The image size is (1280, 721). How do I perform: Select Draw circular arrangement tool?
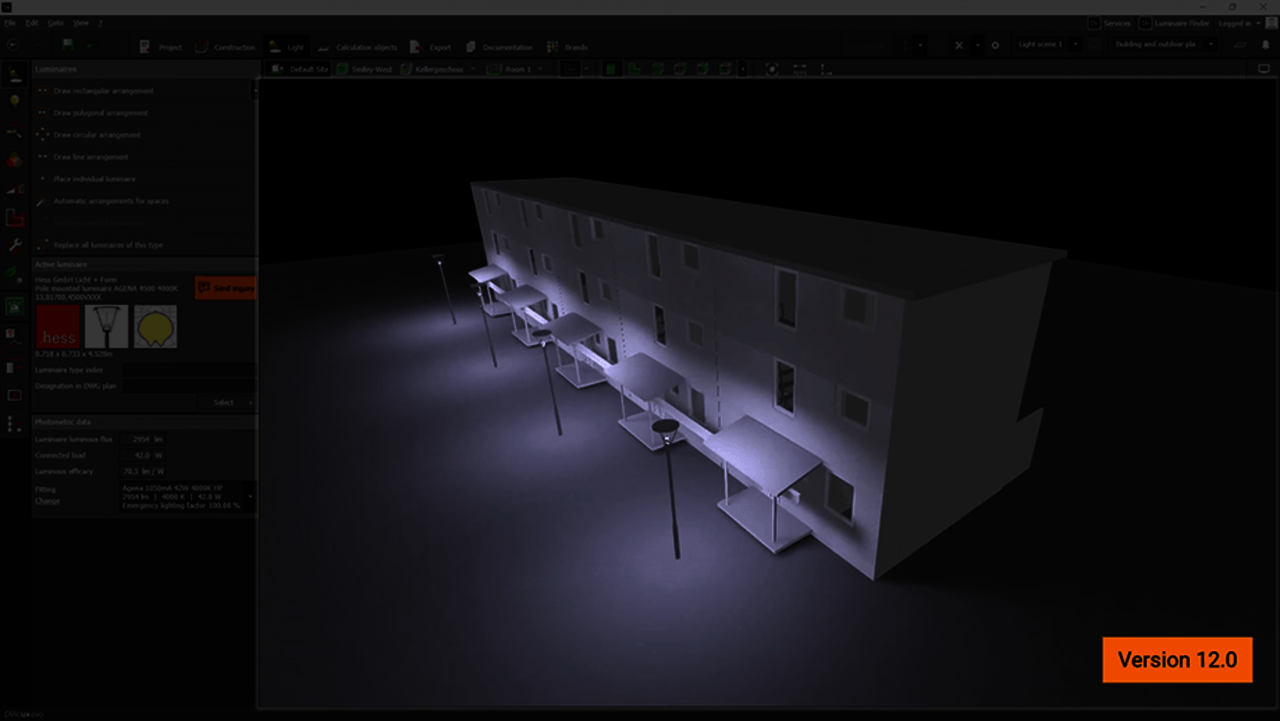point(97,135)
